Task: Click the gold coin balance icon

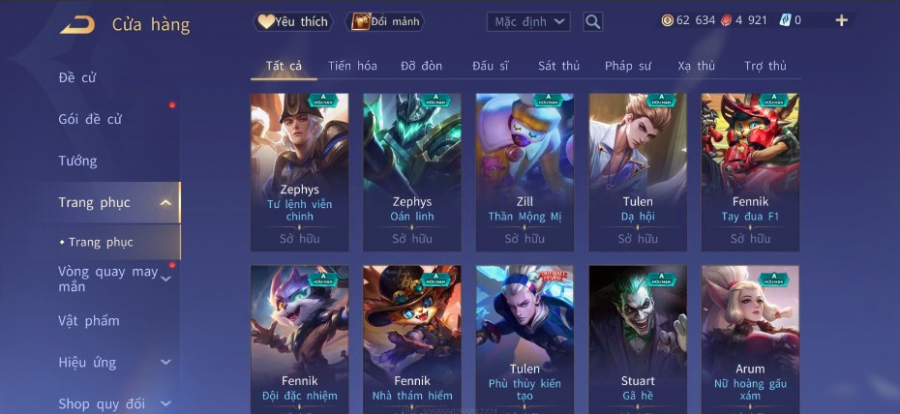Action: click(x=667, y=21)
